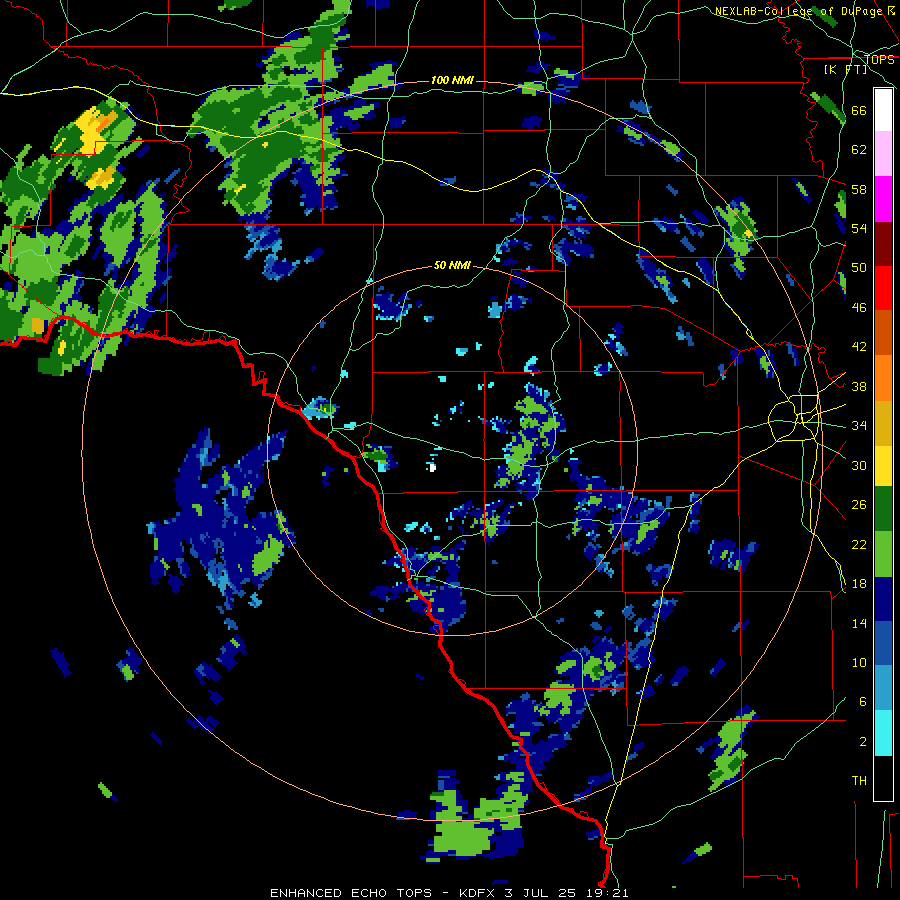900x900 pixels.
Task: Click the legend value "22"
Action: point(859,544)
